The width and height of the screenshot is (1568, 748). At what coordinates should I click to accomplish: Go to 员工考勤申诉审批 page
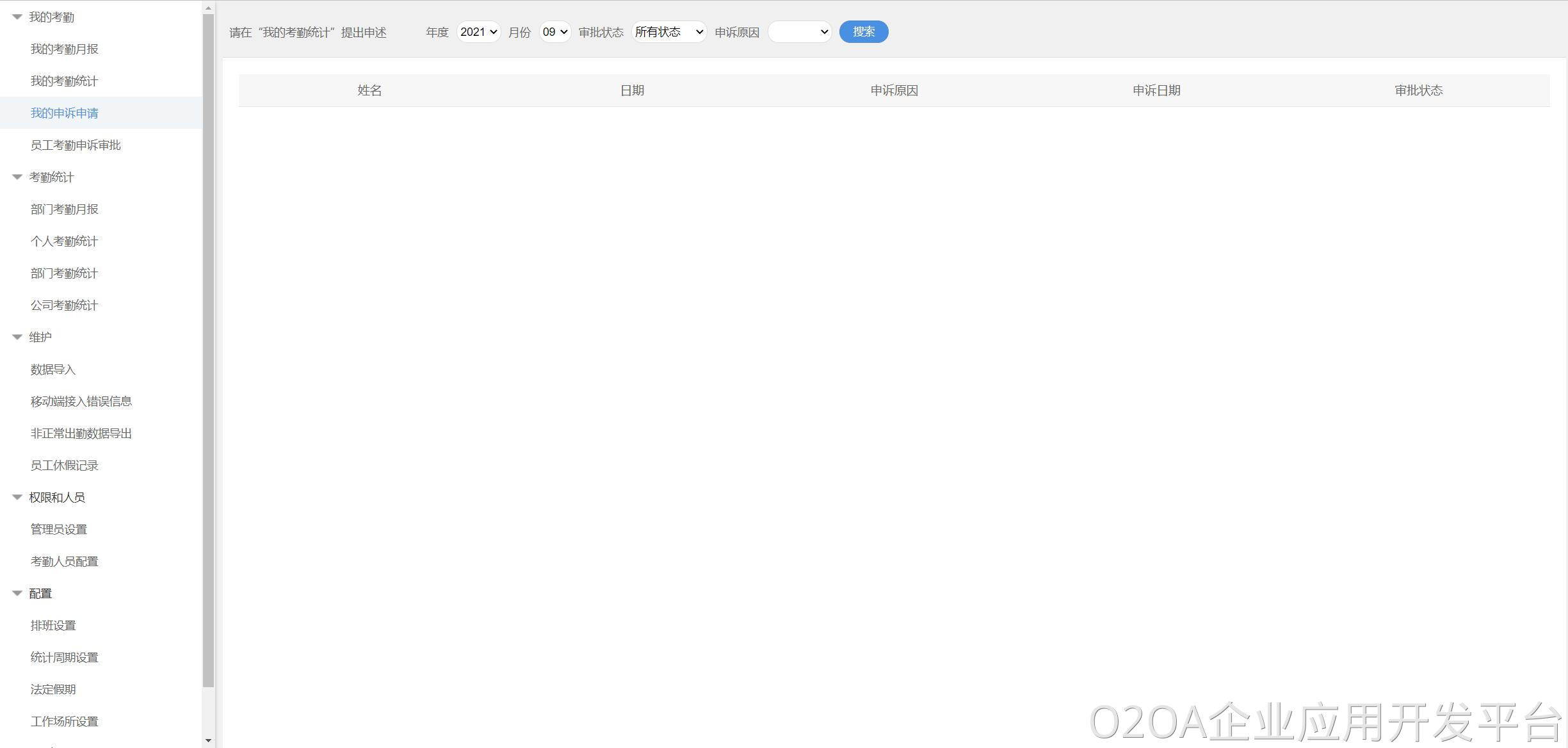(x=76, y=145)
